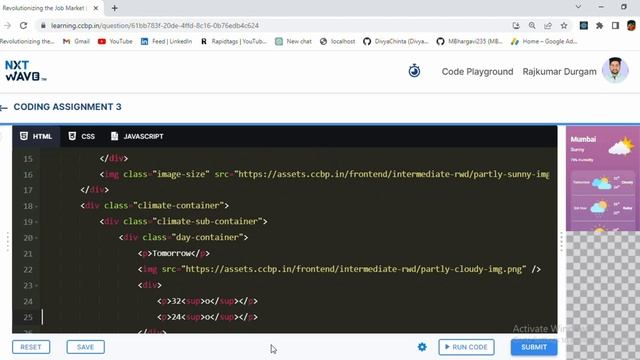Open the Code Playground link
This screenshot has height=360, width=640.
(x=477, y=71)
